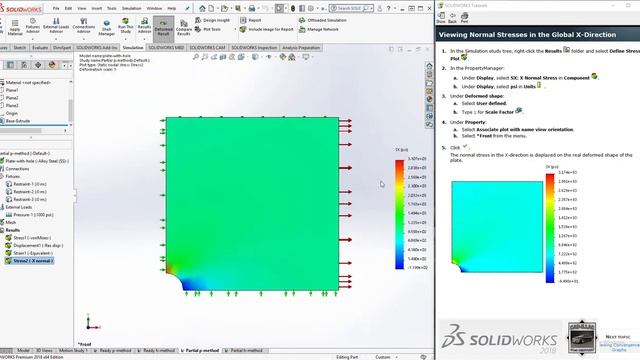
Task: Switch to the DimXpert tab
Action: tap(62, 48)
